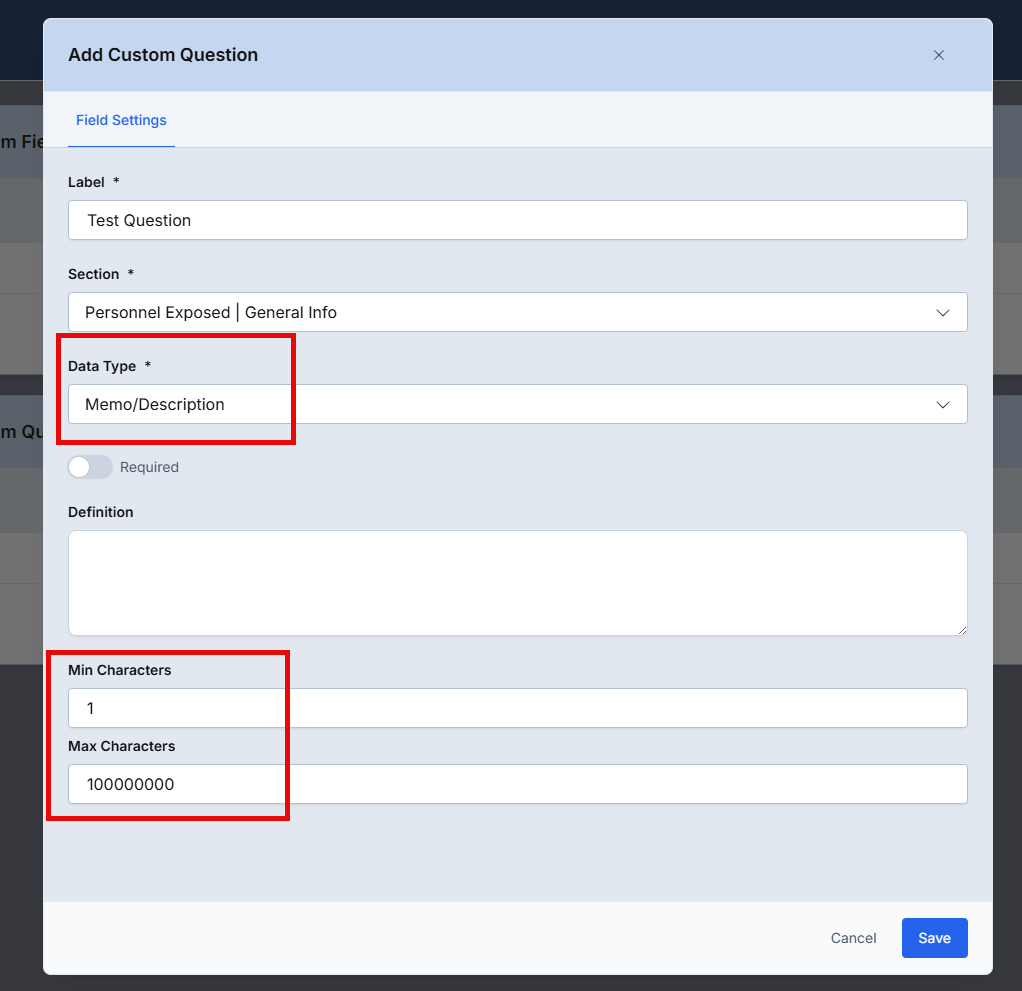Switch to the Field Settings tab

tap(121, 120)
